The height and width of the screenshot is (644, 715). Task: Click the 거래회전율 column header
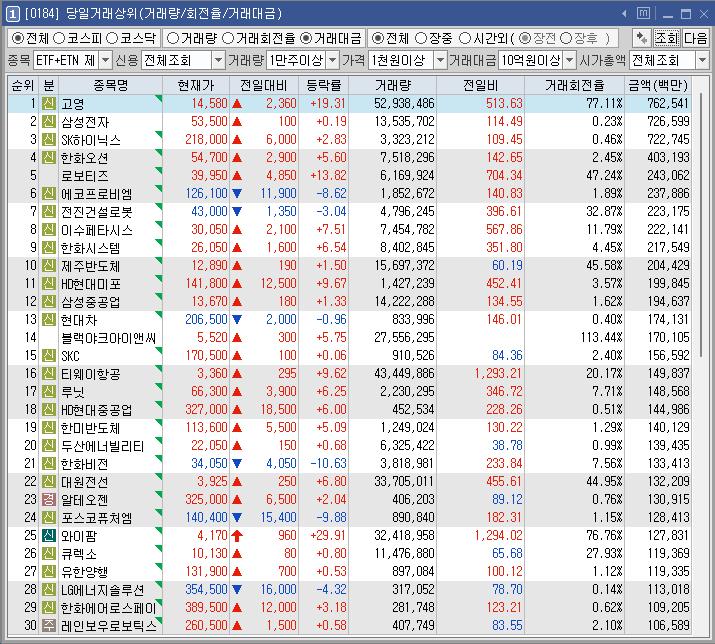coord(575,85)
